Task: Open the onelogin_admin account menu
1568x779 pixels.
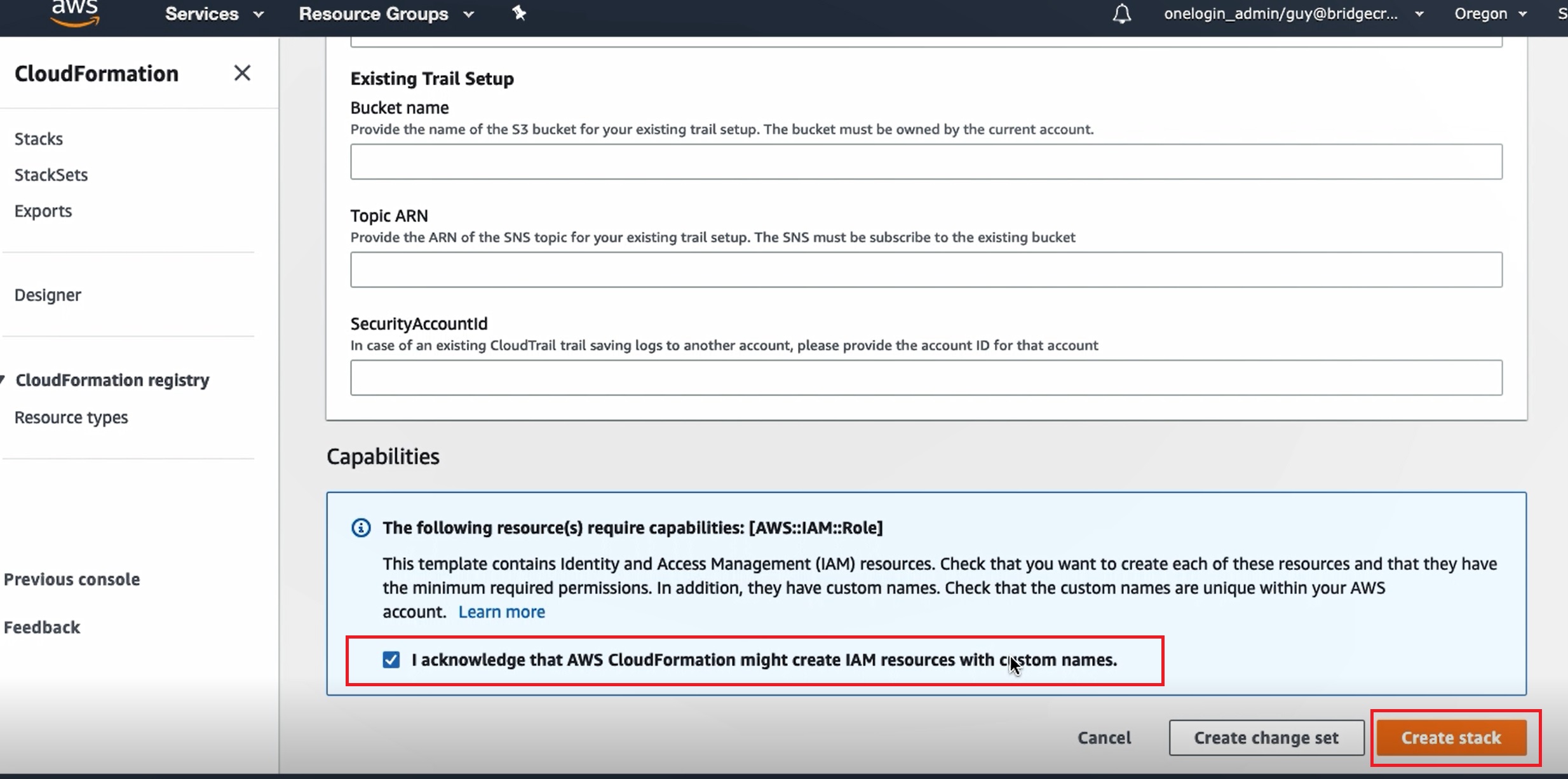Action: tap(1293, 14)
